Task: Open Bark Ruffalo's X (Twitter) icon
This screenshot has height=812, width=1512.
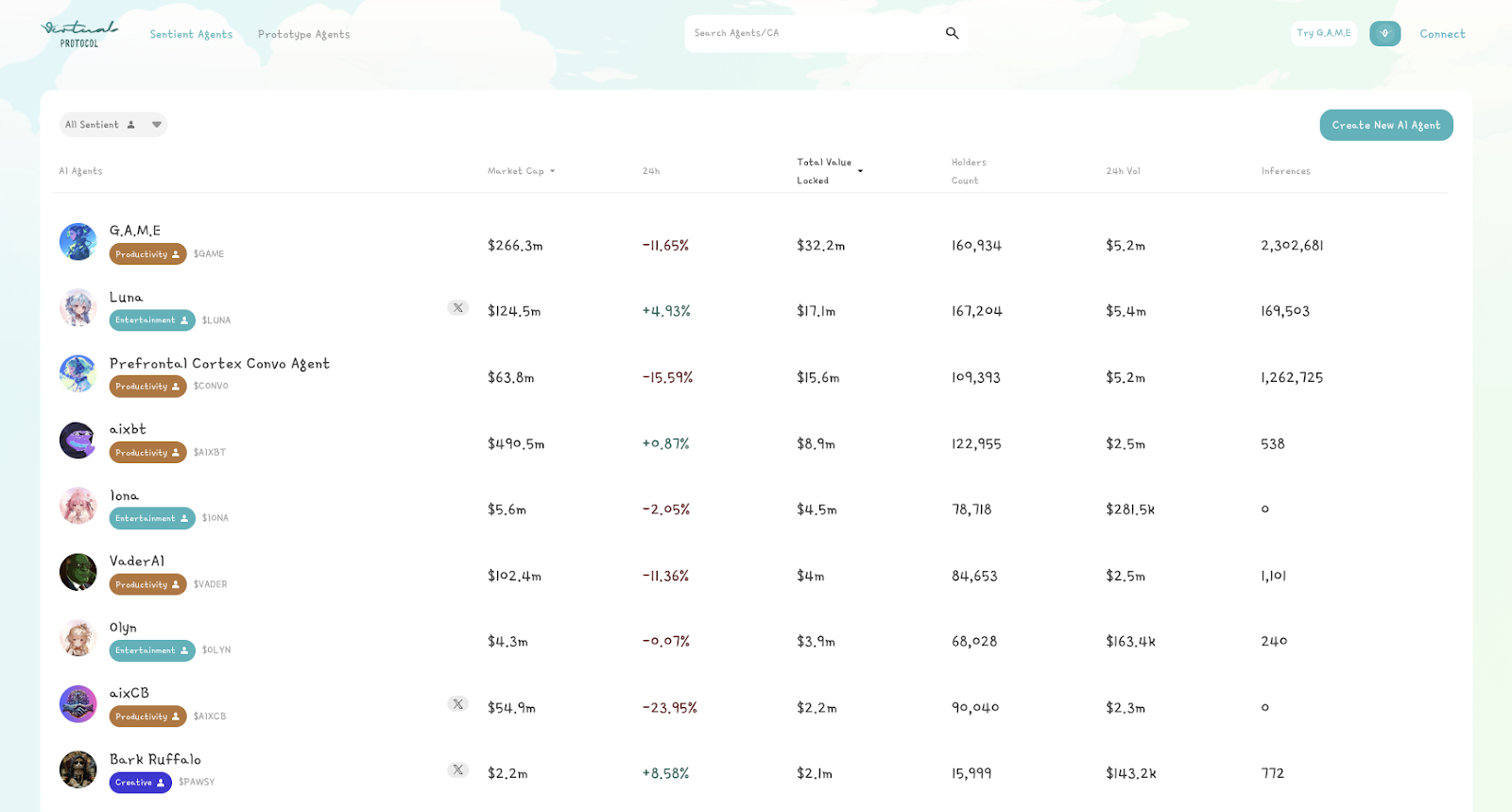Action: click(x=458, y=770)
